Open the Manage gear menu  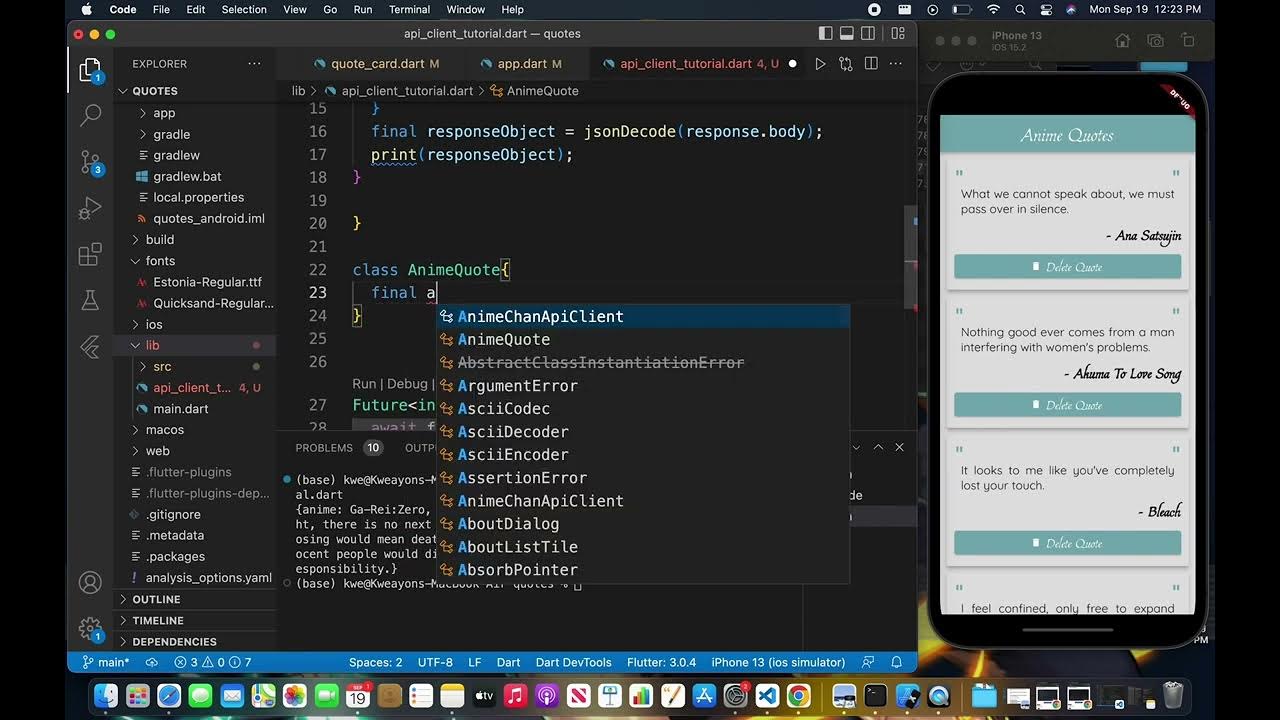pos(90,629)
